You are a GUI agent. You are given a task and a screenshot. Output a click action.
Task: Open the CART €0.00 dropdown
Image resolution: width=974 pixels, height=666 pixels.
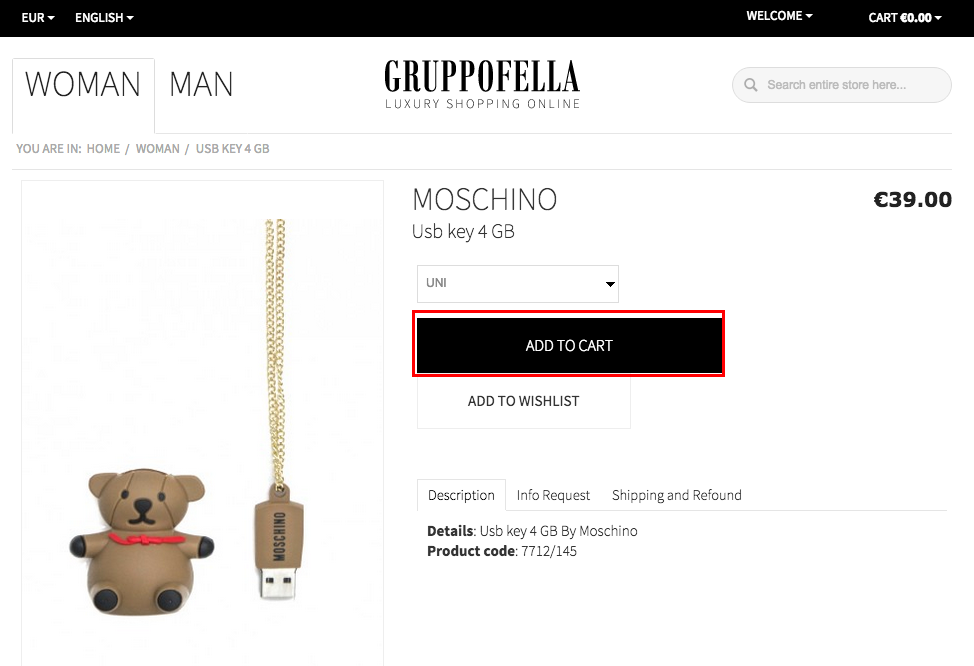click(x=904, y=17)
